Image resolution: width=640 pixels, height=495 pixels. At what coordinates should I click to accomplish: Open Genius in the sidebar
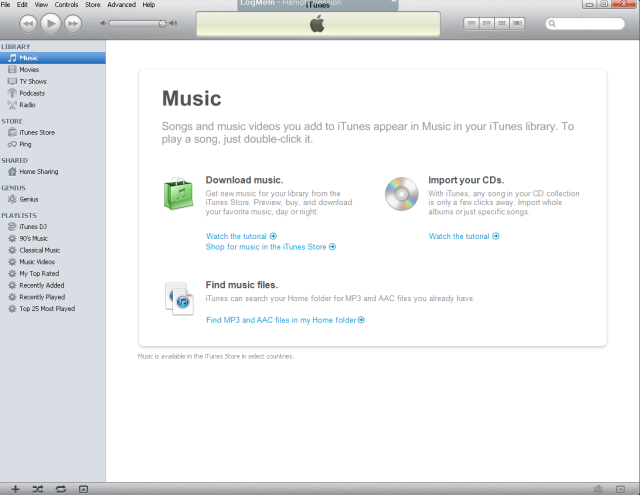coord(53,200)
